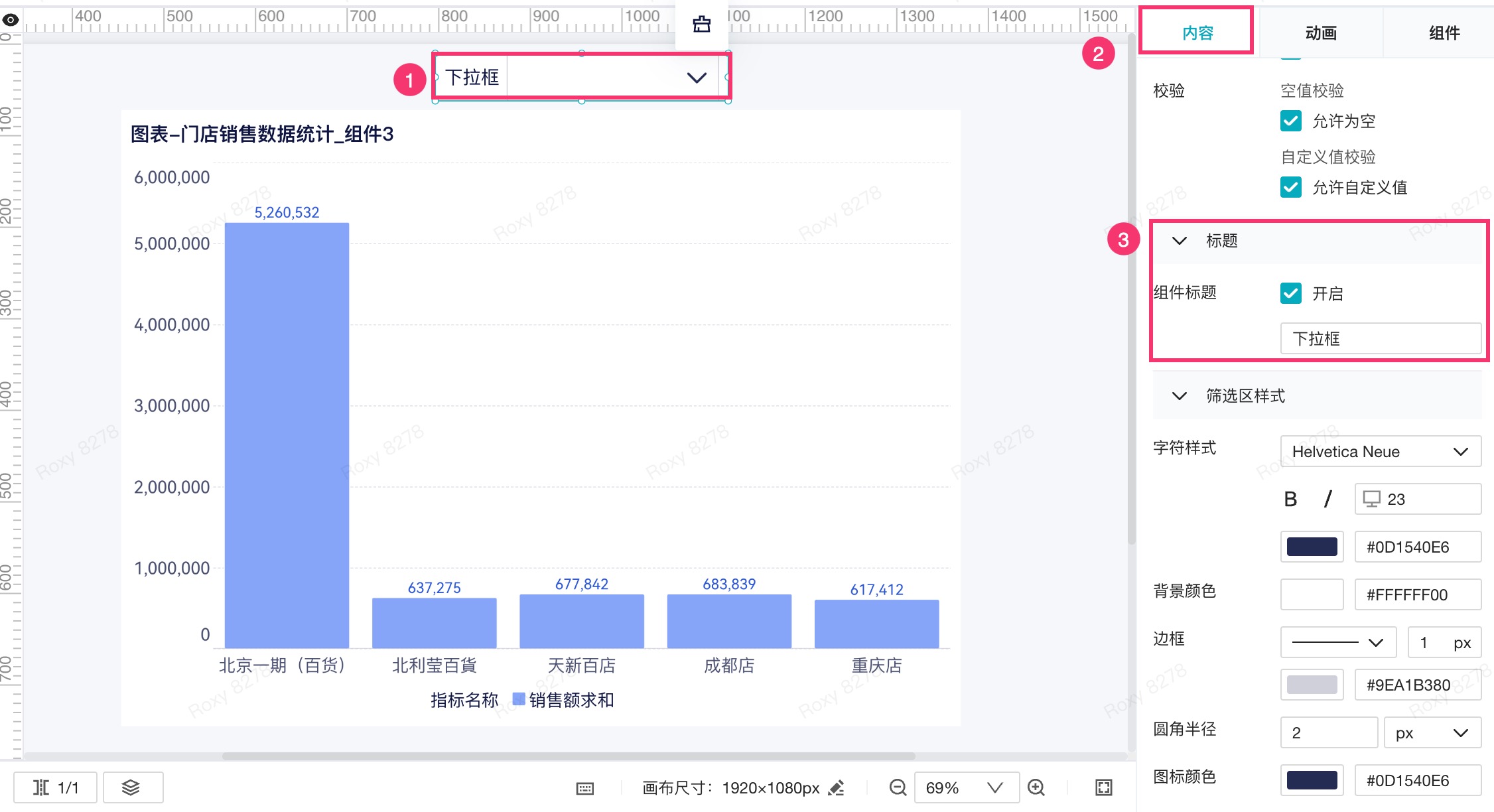
Task: Click the #9EA1B380 border color swatch
Action: coord(1312,685)
